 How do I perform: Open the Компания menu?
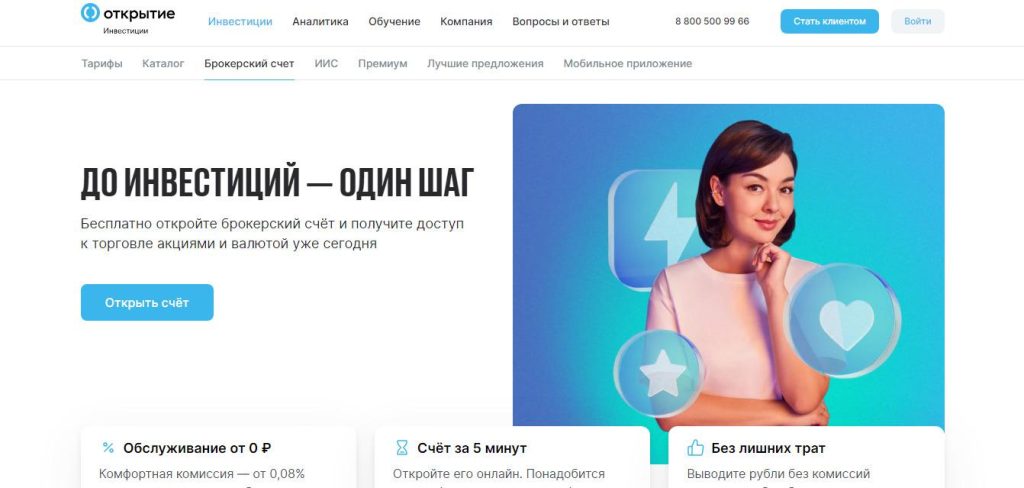[466, 22]
